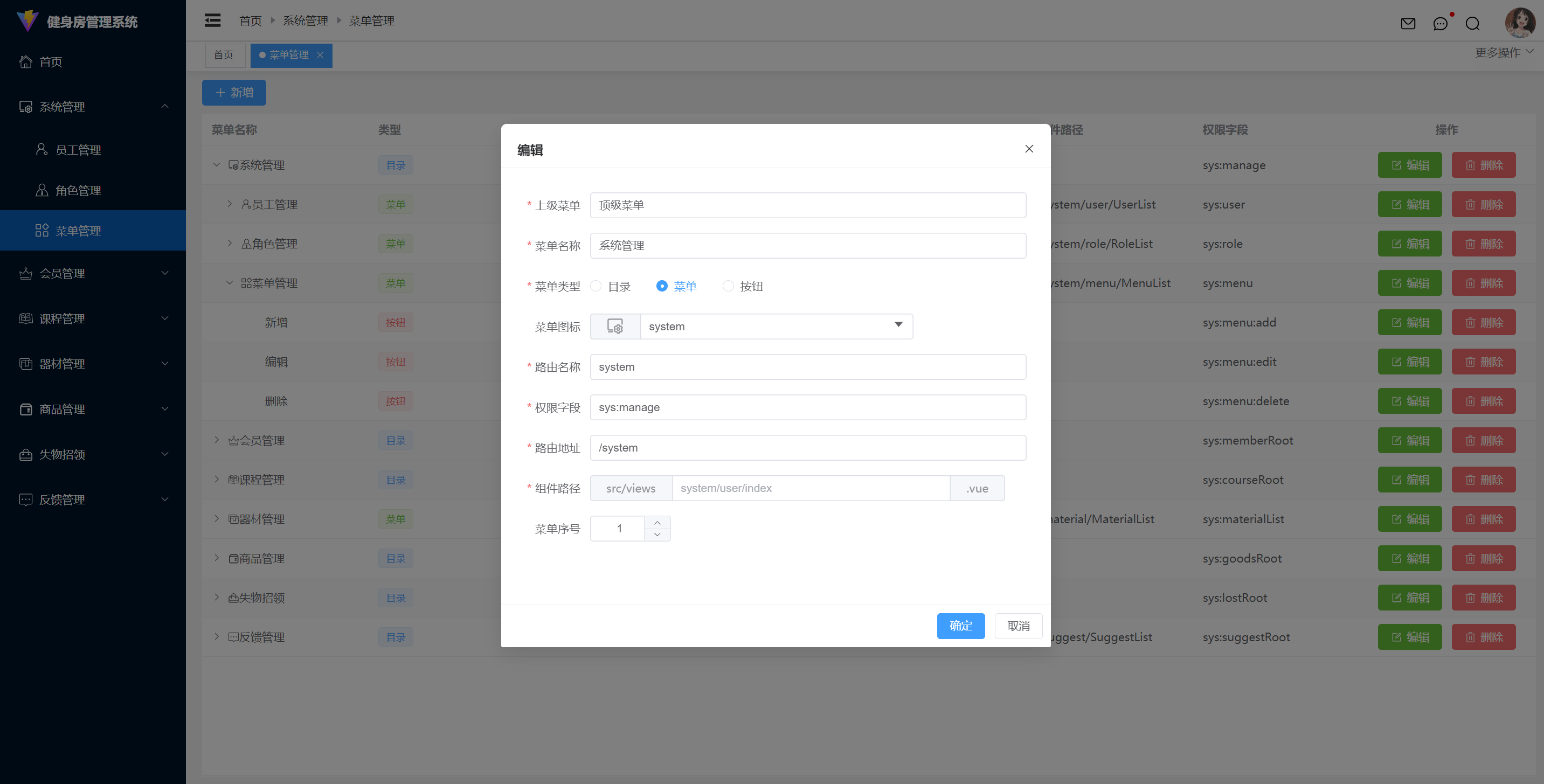Click the menu icon picker button in the dialog
Viewport: 1544px width, 784px height.
pos(615,326)
